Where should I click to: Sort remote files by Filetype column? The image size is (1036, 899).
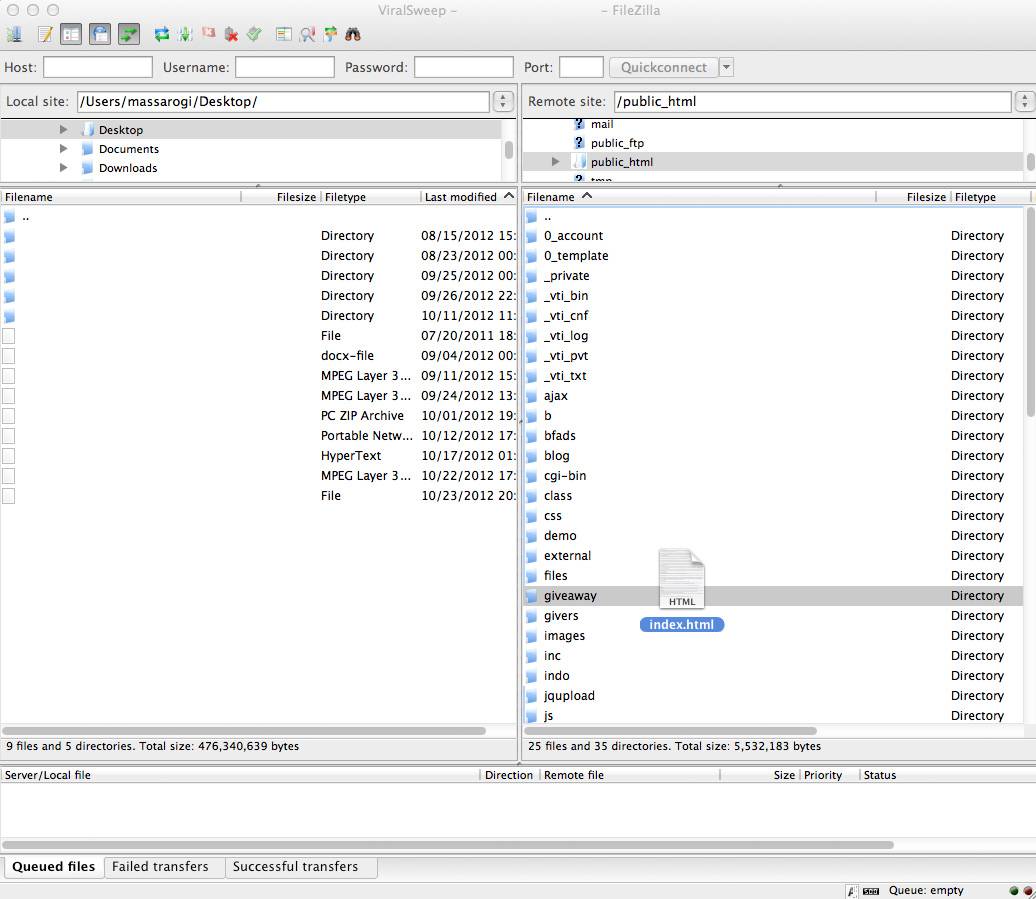[990, 197]
